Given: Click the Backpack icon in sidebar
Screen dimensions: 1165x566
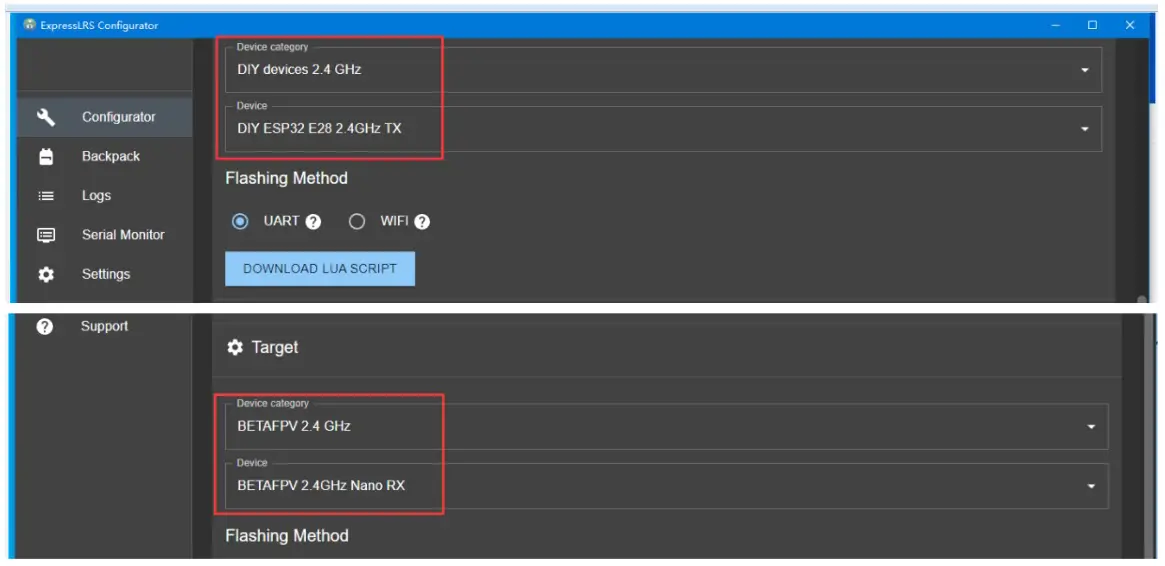Looking at the screenshot, I should click(x=46, y=157).
